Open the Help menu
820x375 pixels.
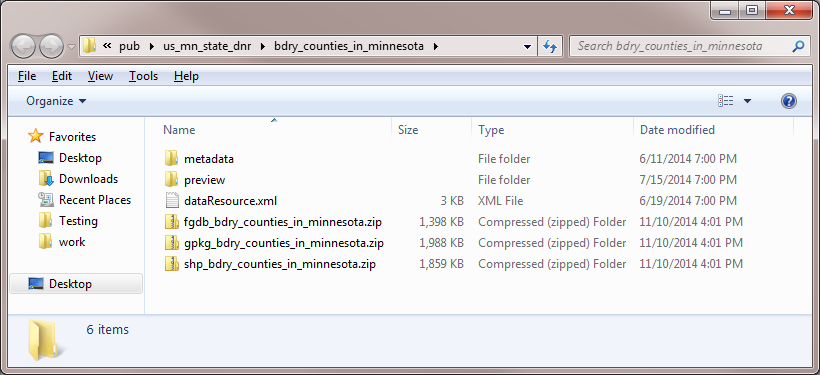(186, 76)
